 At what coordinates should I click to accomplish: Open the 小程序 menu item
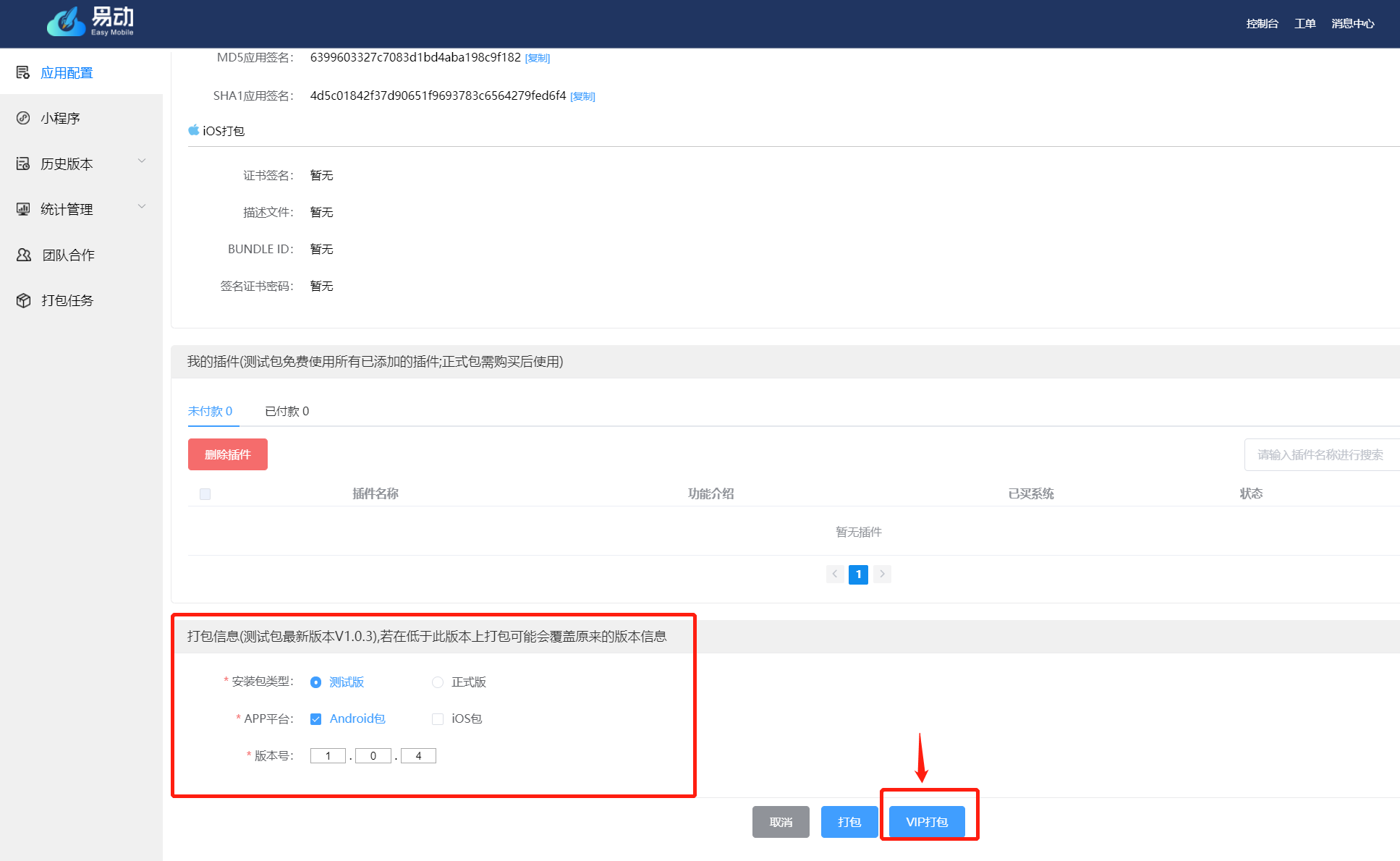[x=60, y=118]
